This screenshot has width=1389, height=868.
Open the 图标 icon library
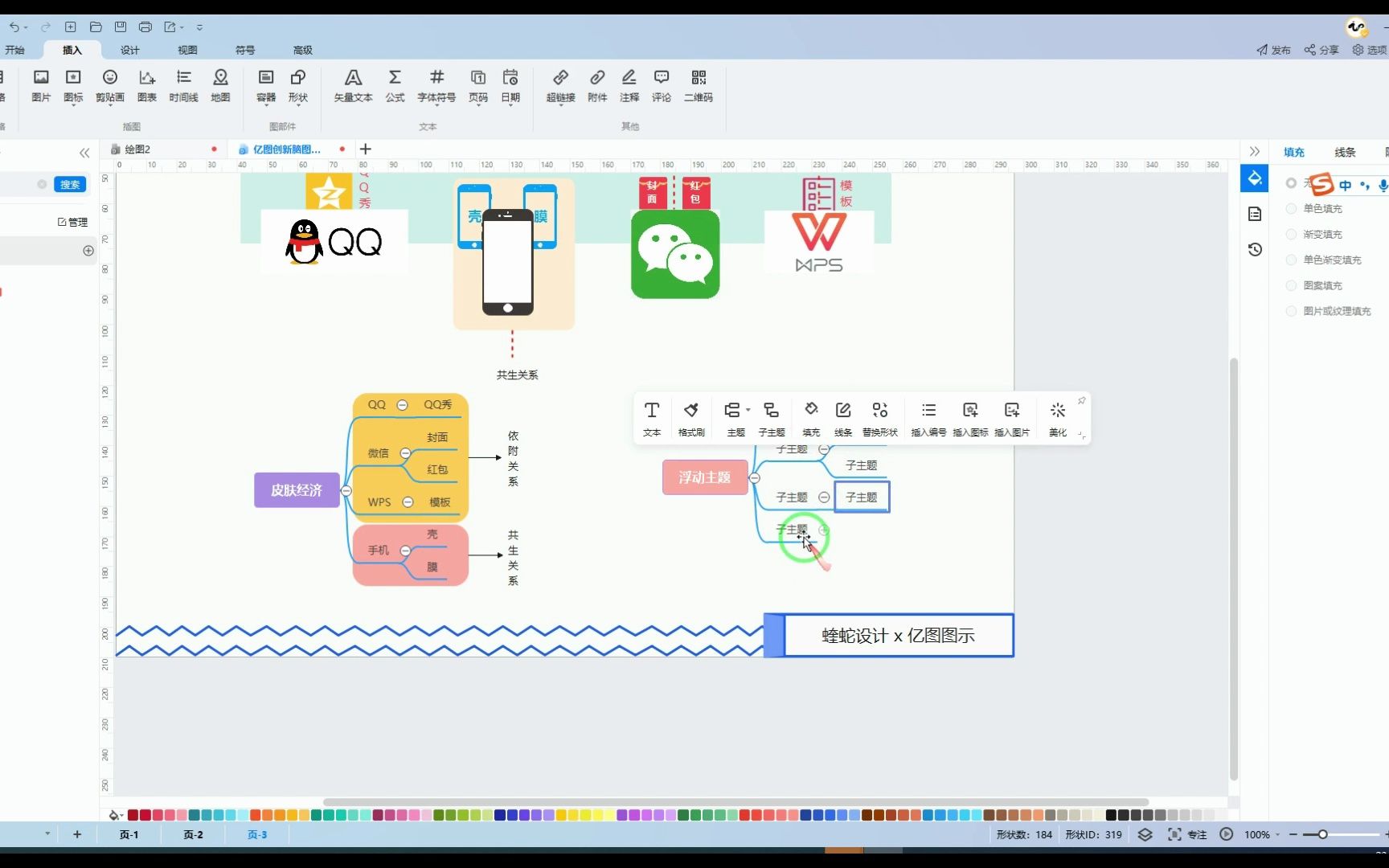tap(73, 86)
